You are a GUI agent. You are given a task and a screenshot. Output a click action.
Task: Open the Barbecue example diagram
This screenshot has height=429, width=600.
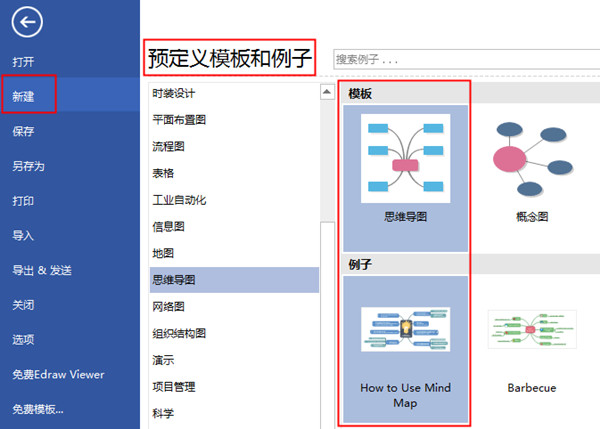(531, 330)
